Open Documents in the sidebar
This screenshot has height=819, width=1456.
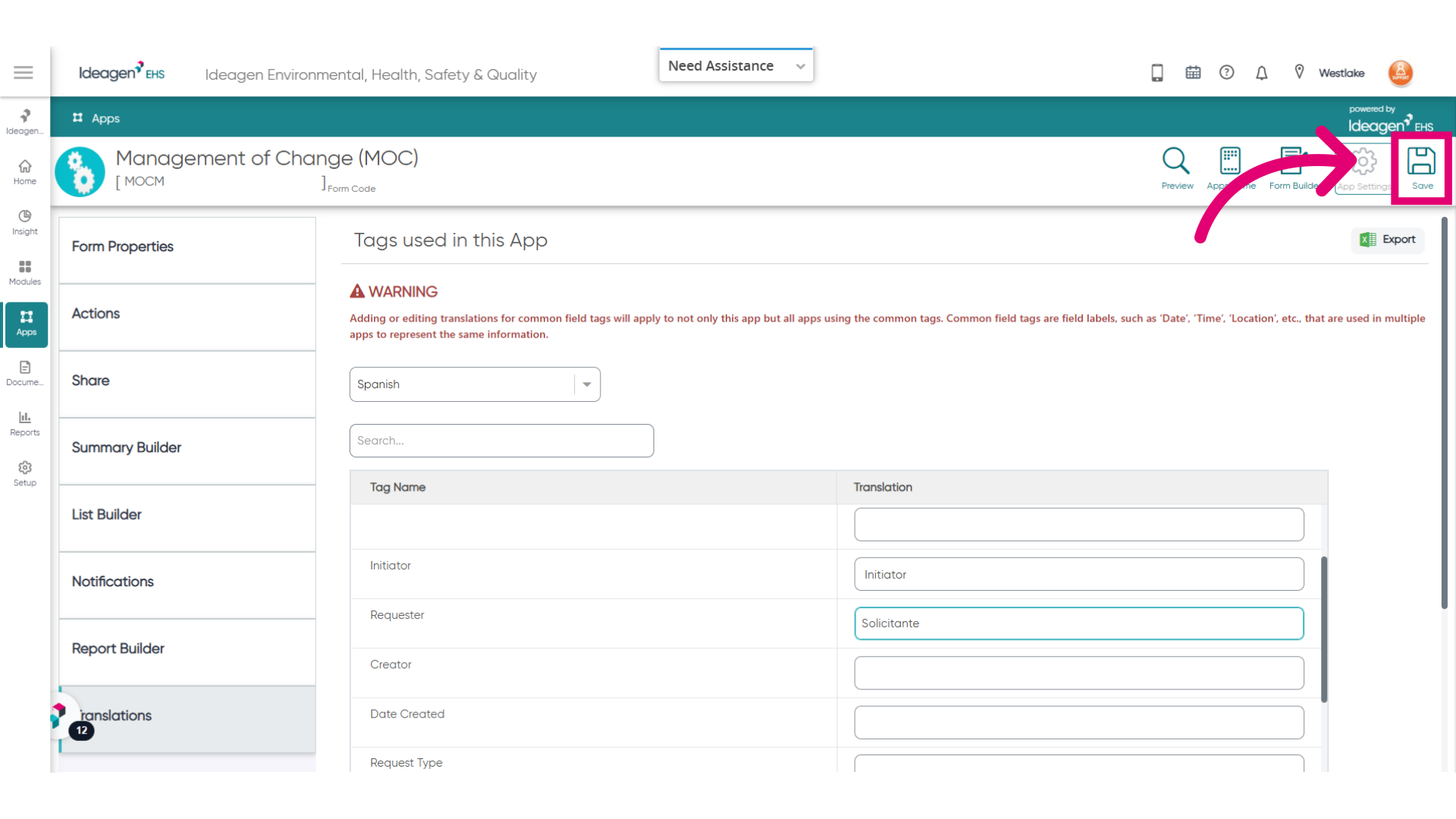pyautogui.click(x=25, y=373)
